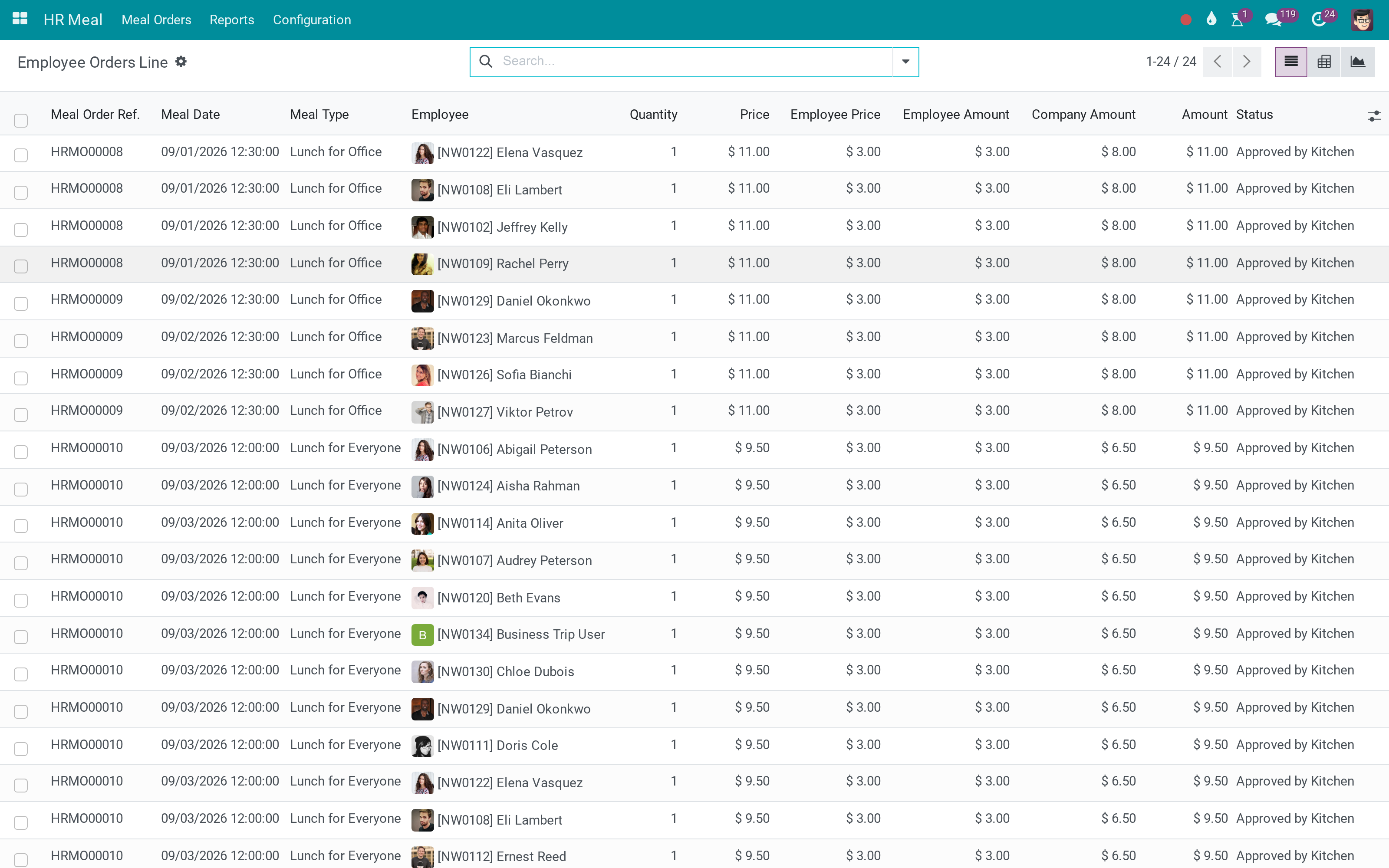Click Rachel Perry's avatar picture
Viewport: 1389px width, 868px height.
[x=422, y=264]
